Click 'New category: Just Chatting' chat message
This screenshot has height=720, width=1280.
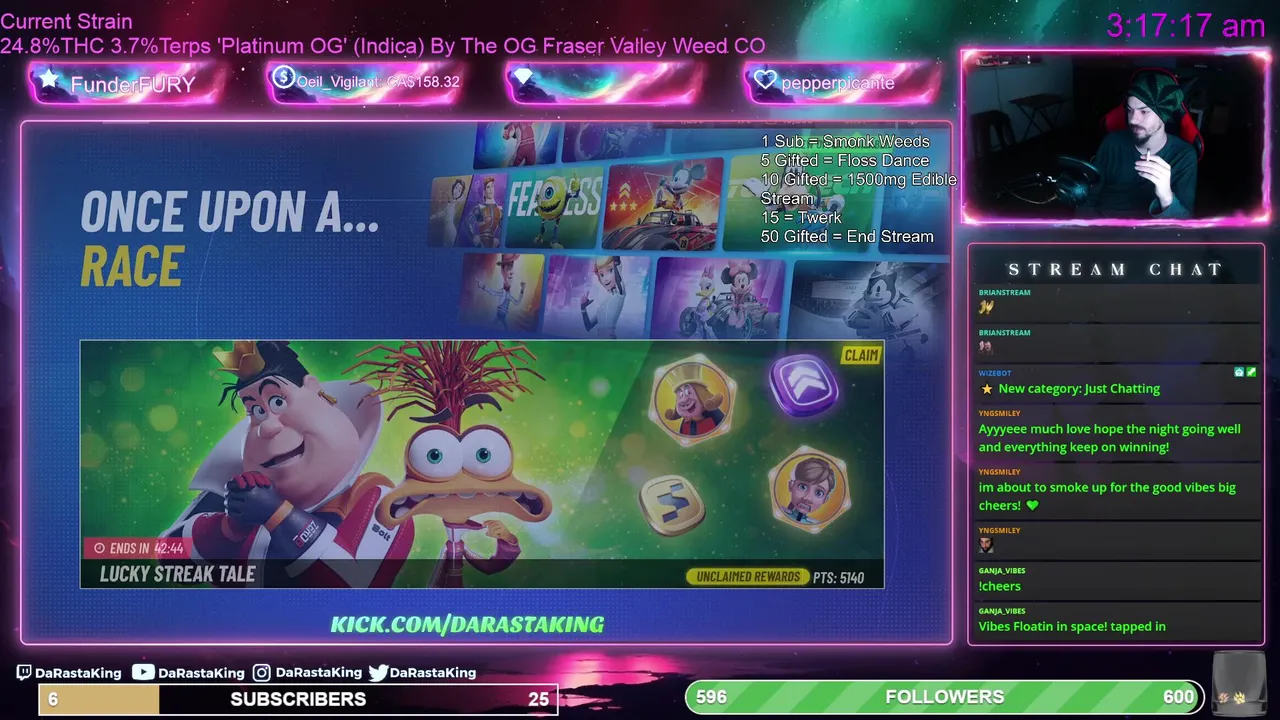1079,389
